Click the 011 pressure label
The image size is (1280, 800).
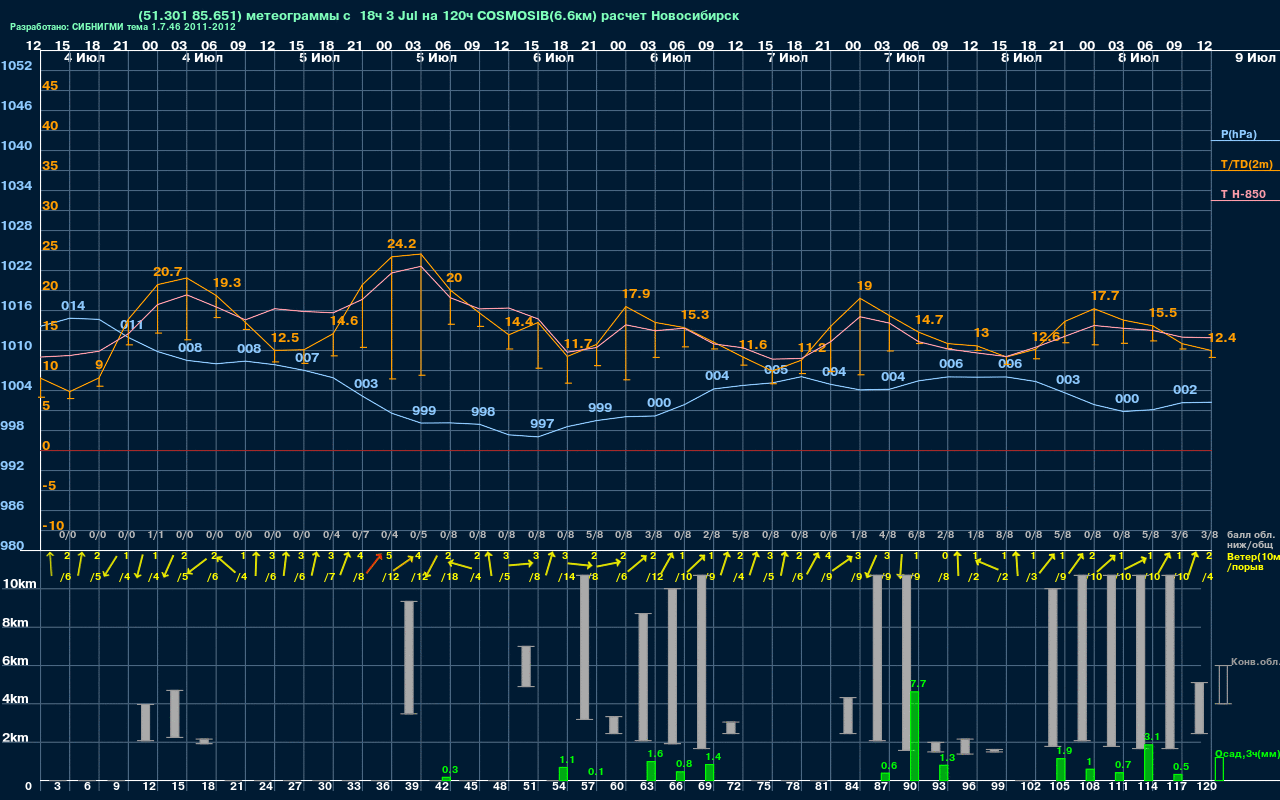(132, 325)
